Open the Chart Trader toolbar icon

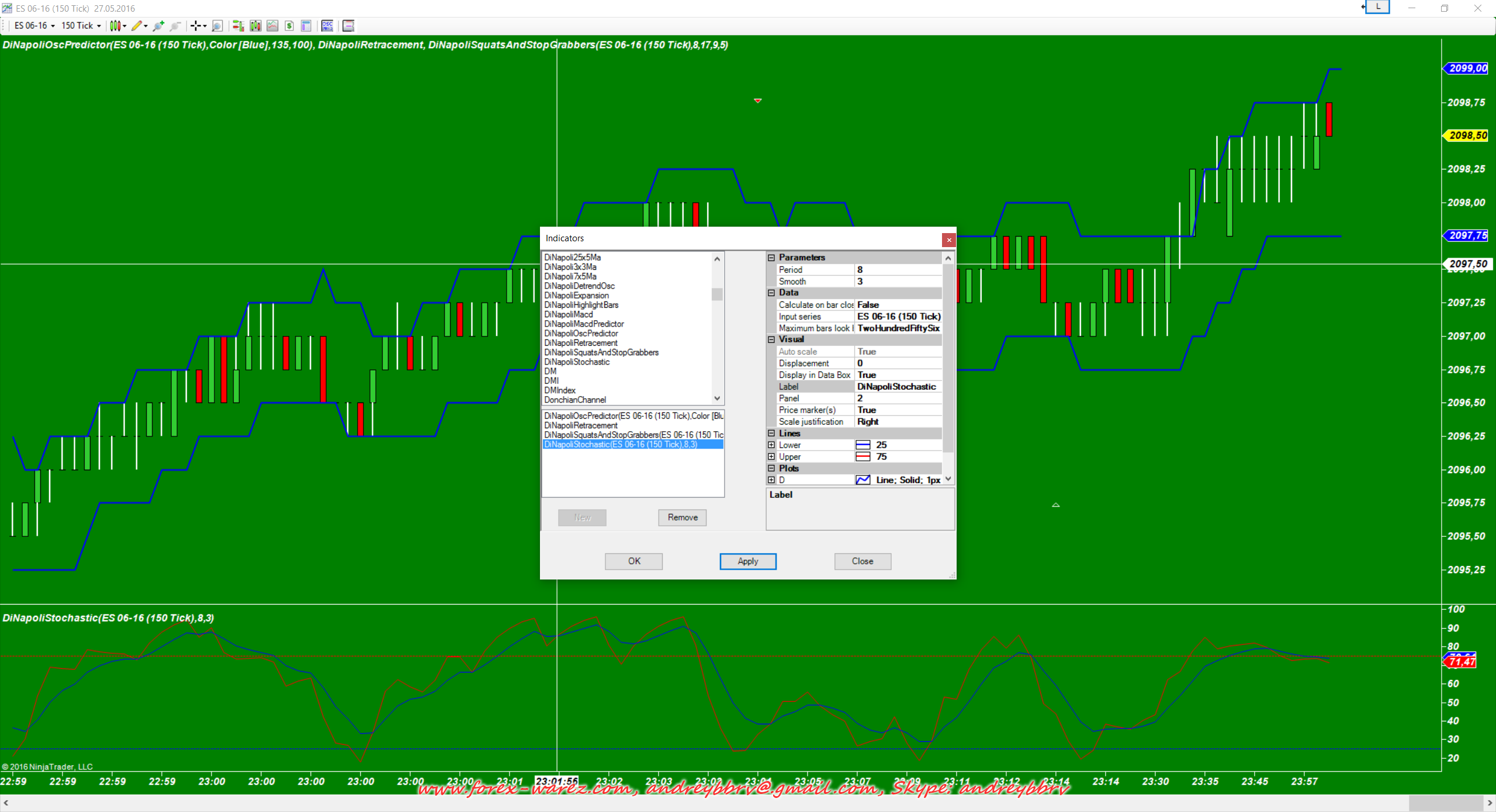(x=238, y=26)
